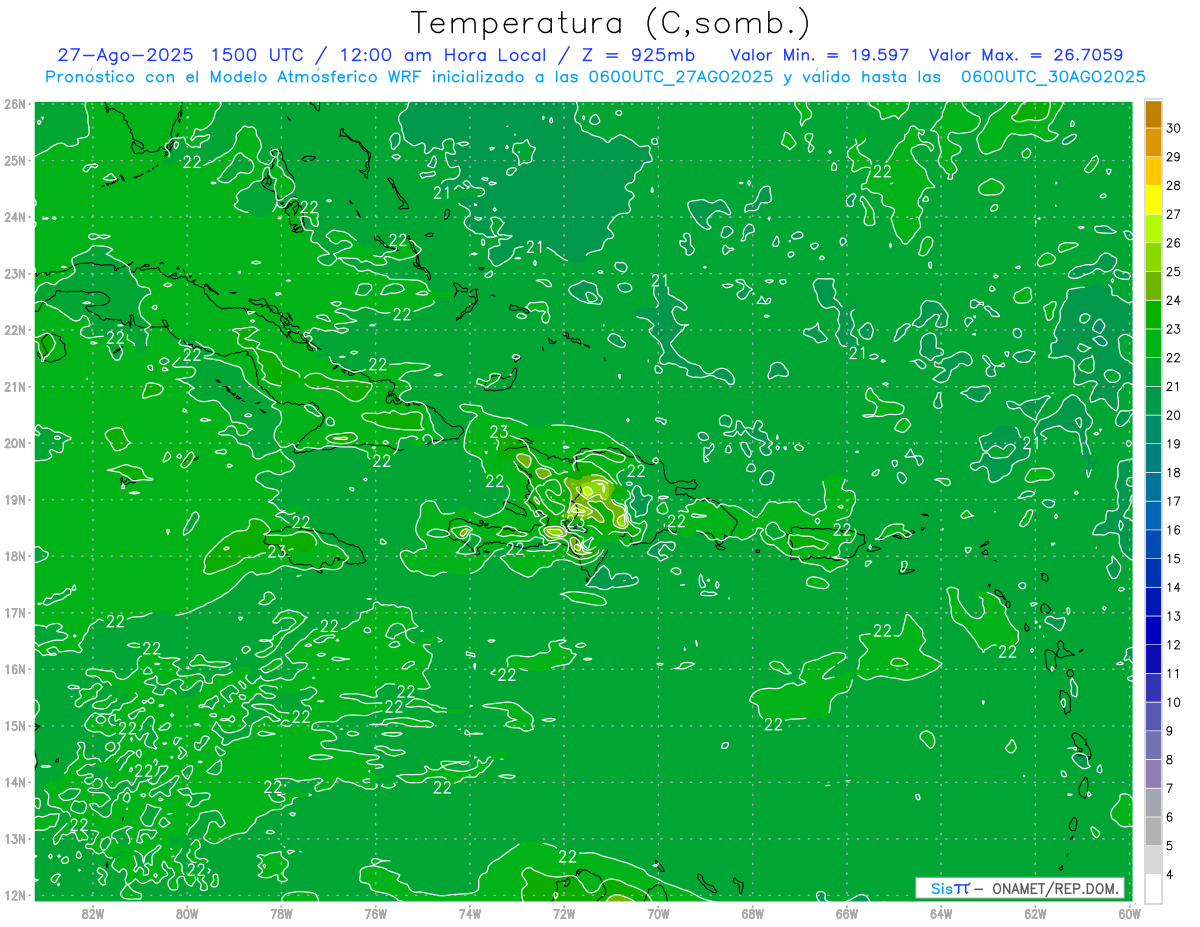
Task: Click the "76W" longitude axis label
Action: [x=376, y=914]
